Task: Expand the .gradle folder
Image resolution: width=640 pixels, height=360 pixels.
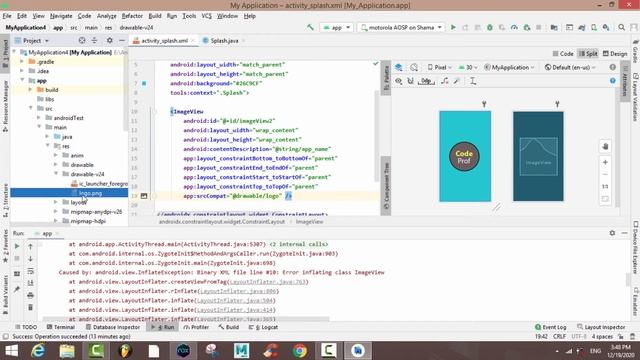Action: pyautogui.click(x=22, y=61)
